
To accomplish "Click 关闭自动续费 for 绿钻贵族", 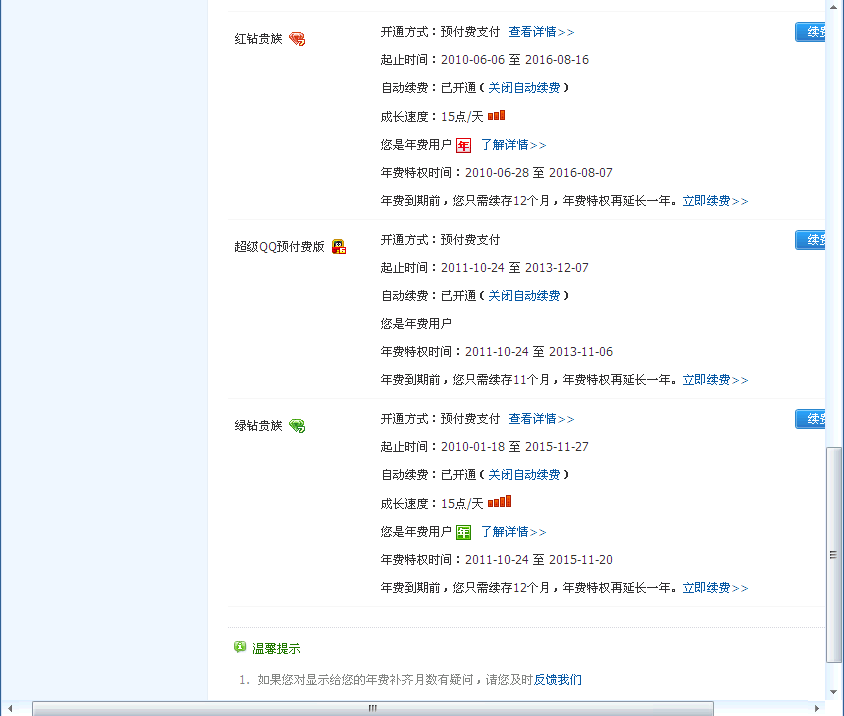I will pos(524,475).
